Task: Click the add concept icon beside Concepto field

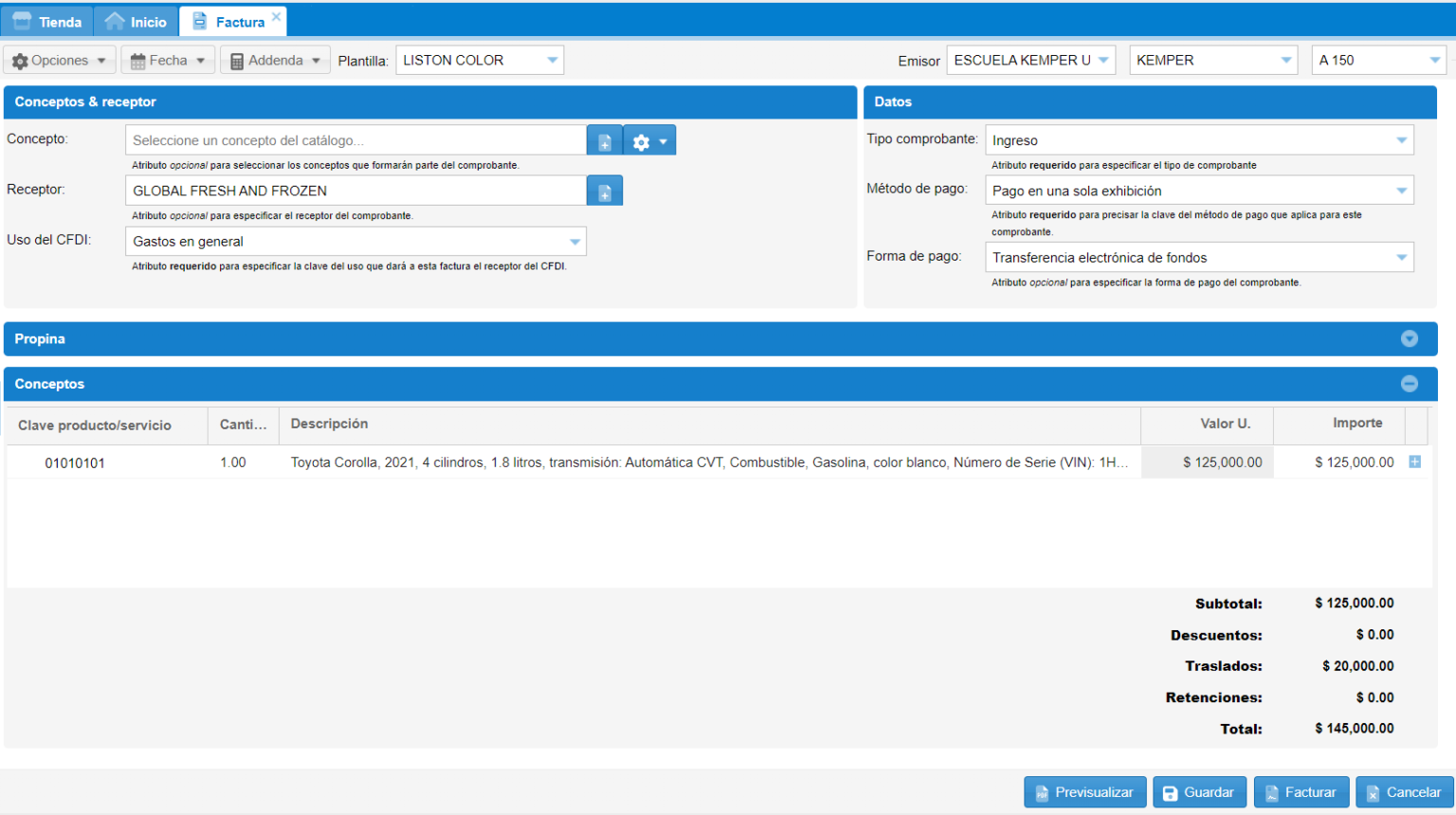Action: (605, 141)
